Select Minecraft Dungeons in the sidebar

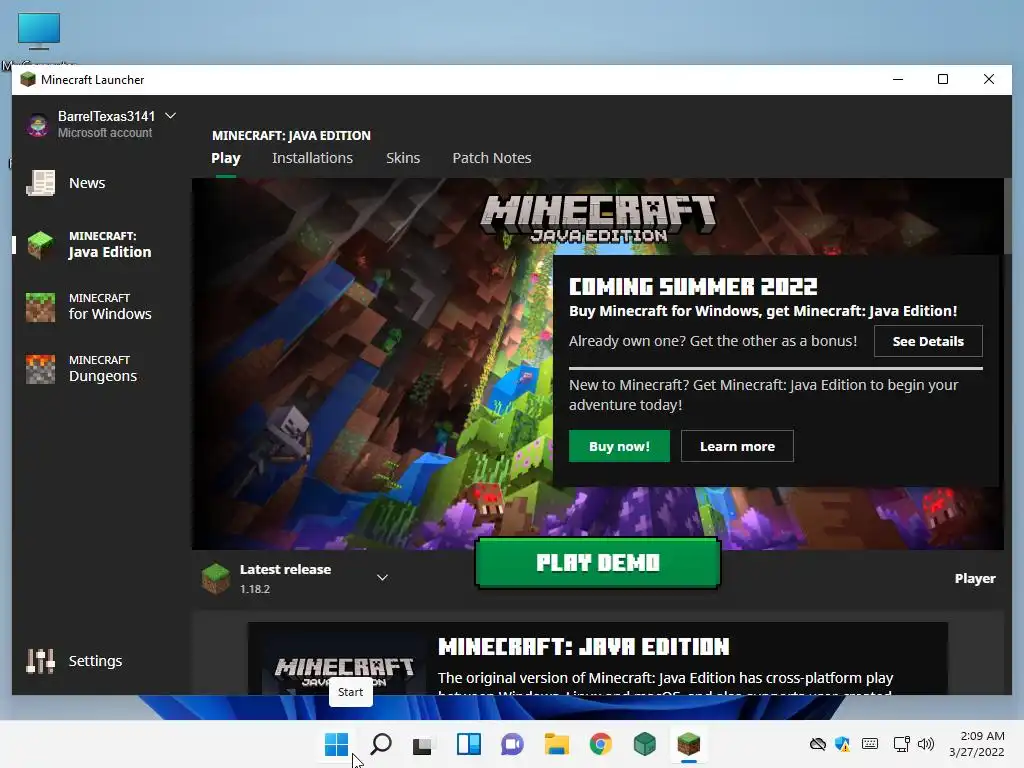103,369
